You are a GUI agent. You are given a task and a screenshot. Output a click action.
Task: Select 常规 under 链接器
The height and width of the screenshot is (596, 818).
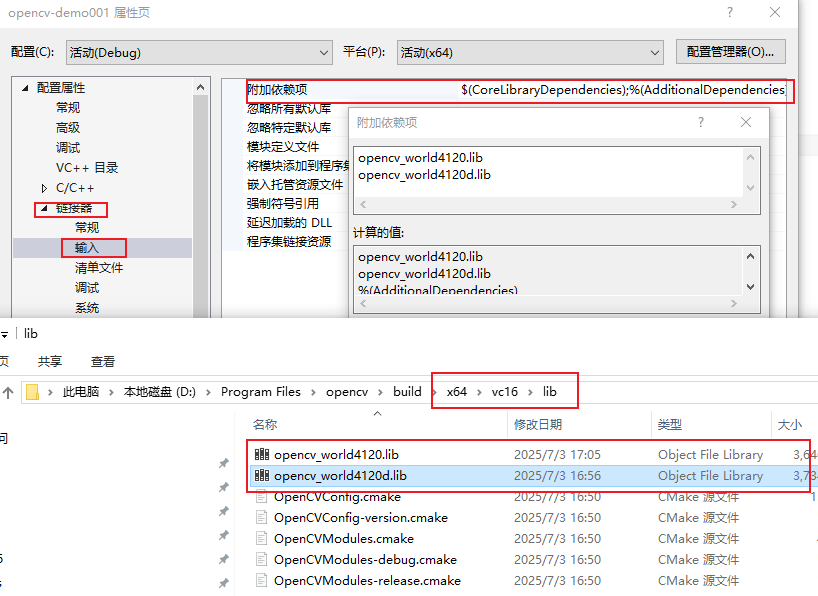click(x=87, y=228)
